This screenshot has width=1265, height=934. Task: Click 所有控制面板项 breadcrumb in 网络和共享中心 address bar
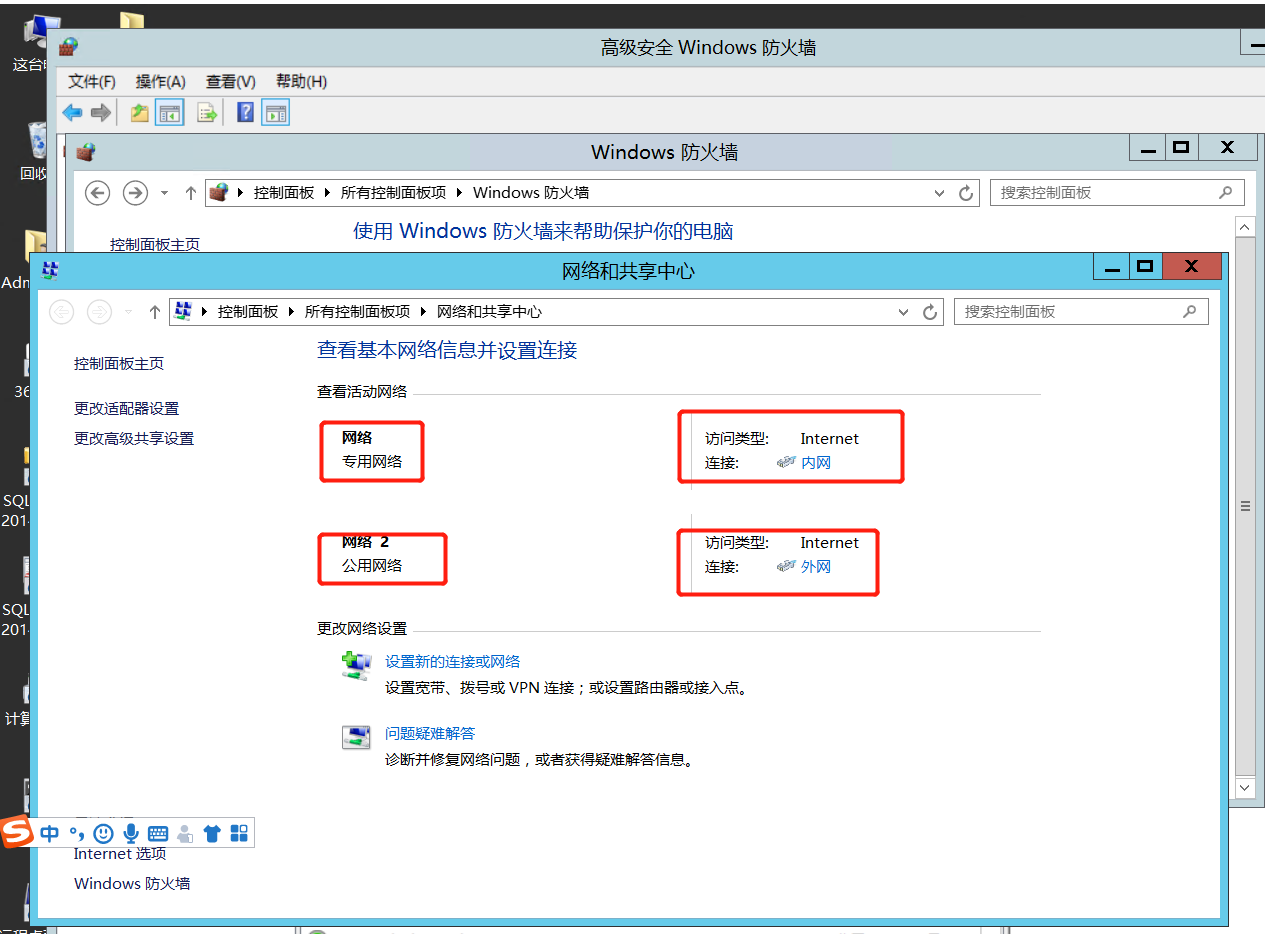click(x=358, y=312)
